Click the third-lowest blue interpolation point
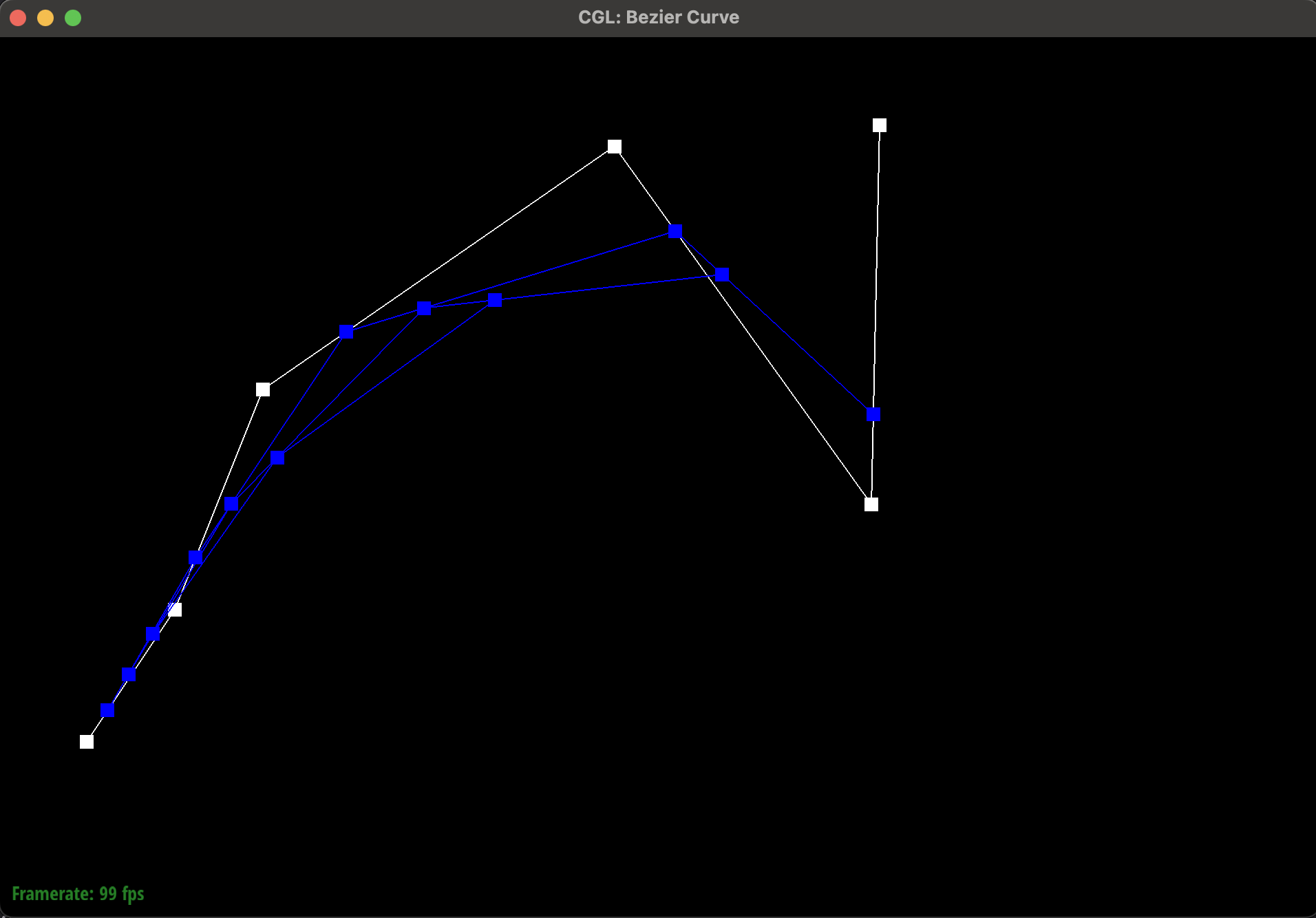 [153, 634]
